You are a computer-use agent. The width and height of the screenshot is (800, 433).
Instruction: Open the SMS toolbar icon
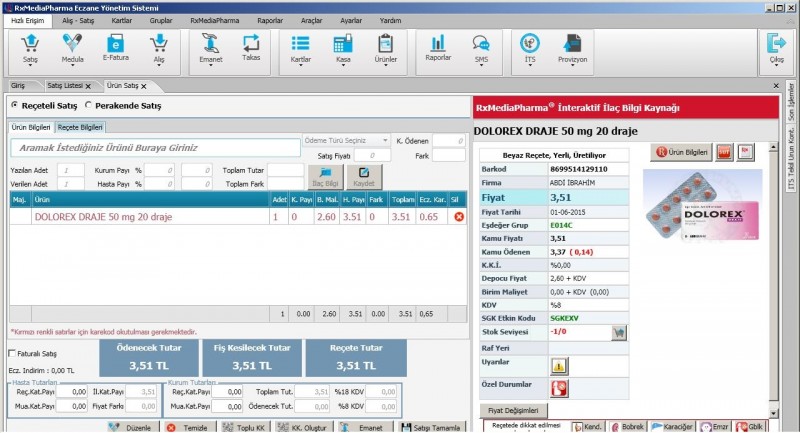coord(481,46)
